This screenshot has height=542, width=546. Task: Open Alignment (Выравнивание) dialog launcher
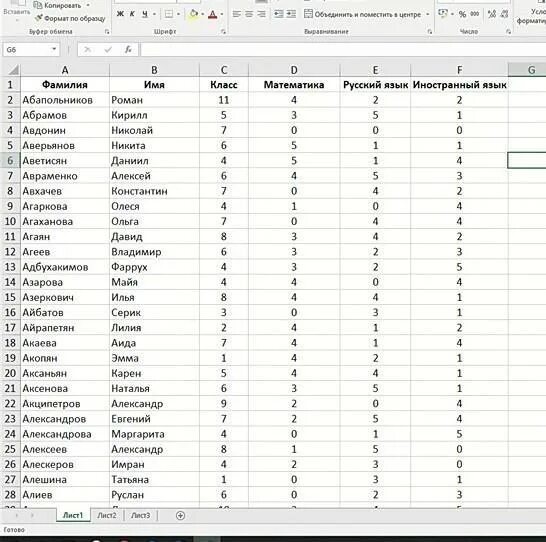(x=430, y=32)
